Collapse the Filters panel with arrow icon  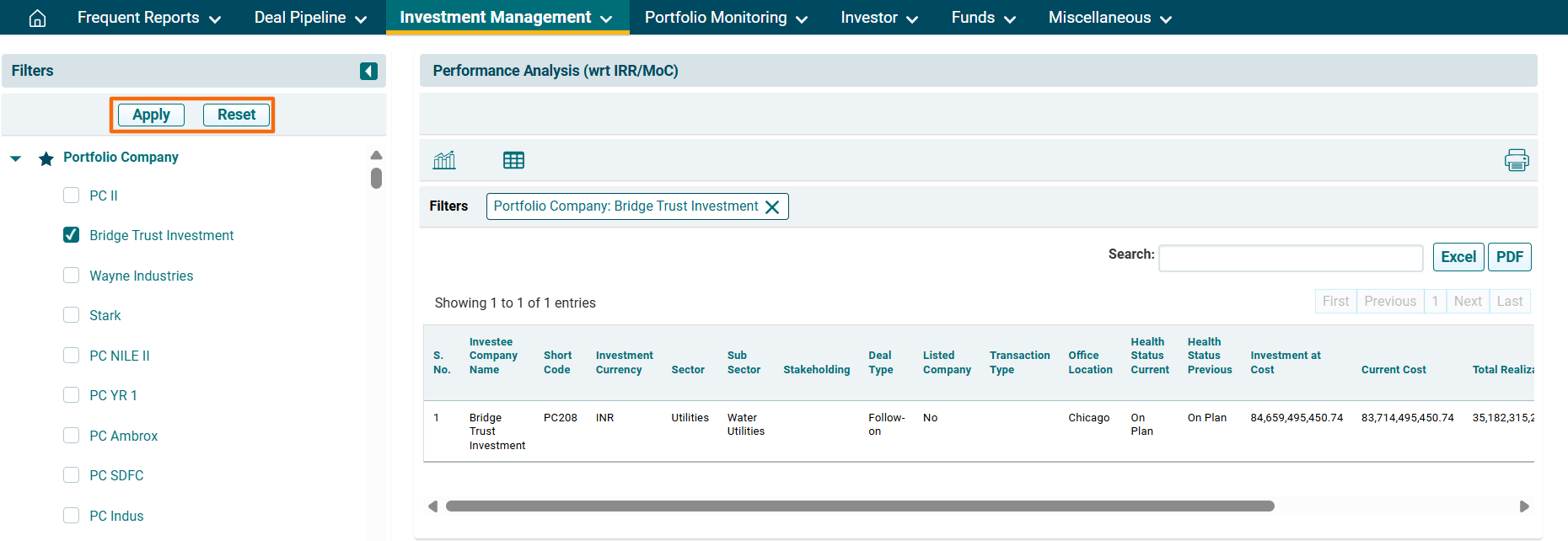coord(368,71)
